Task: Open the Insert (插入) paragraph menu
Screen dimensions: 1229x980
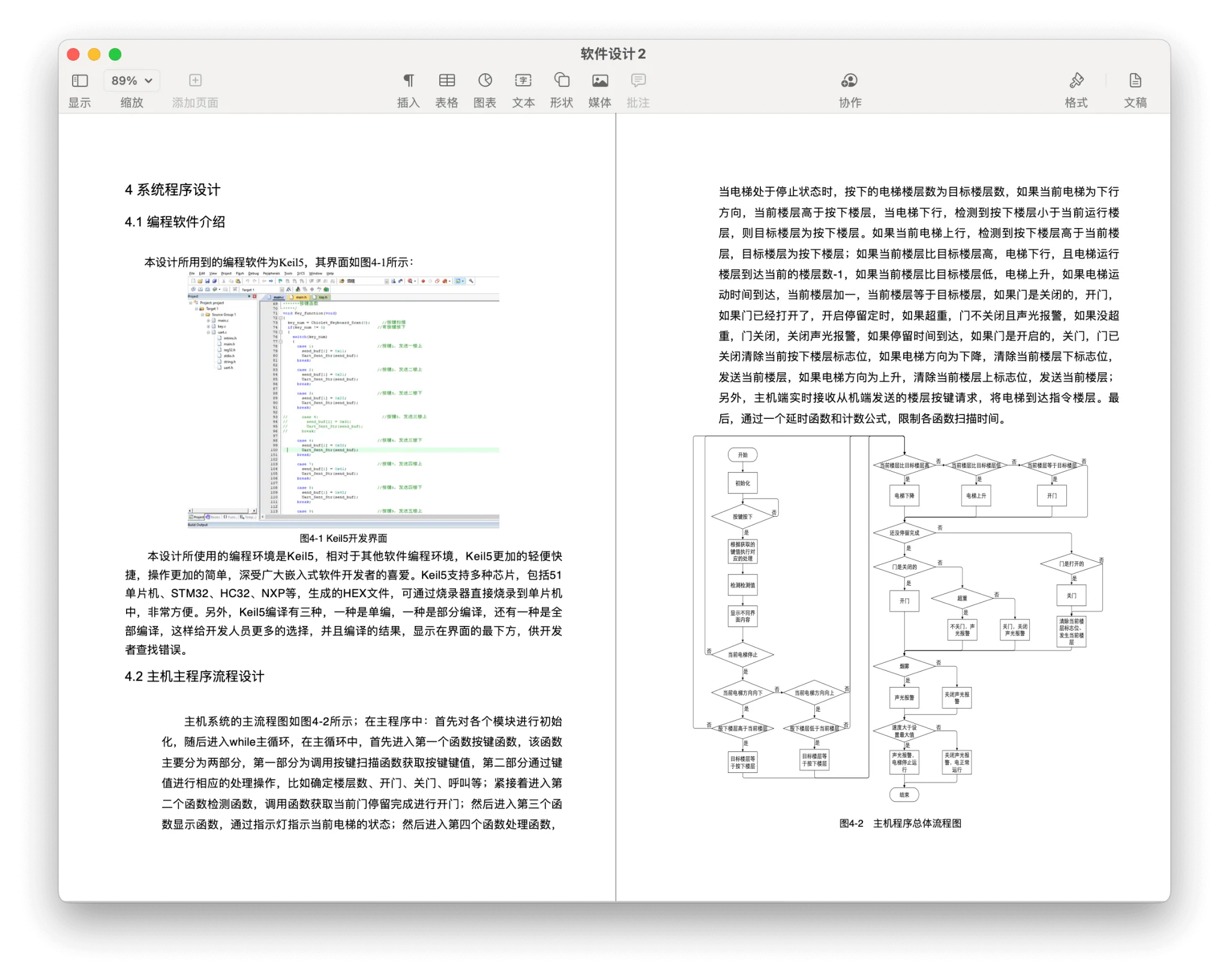Action: [x=408, y=80]
